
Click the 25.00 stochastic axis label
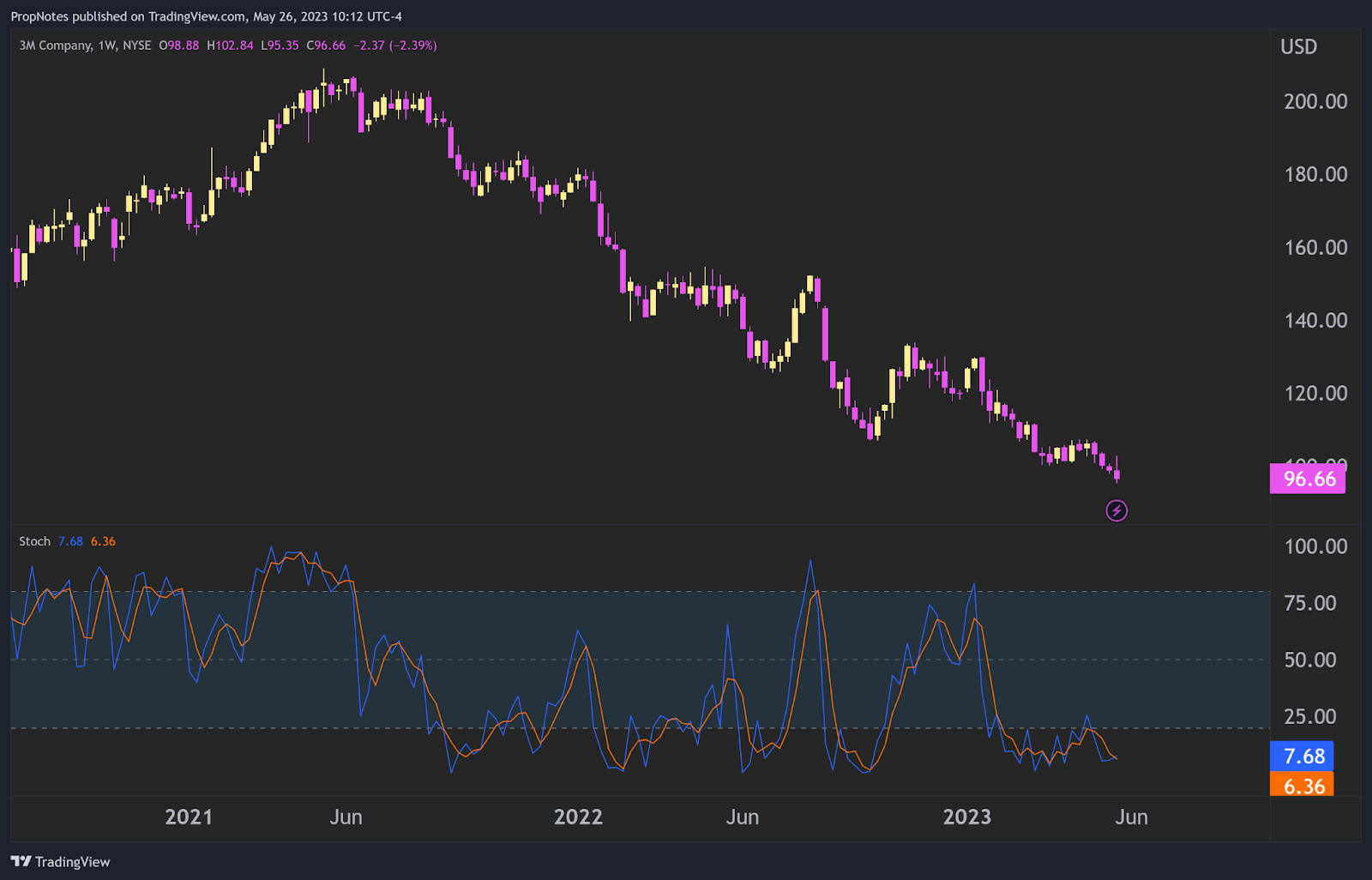[x=1310, y=716]
